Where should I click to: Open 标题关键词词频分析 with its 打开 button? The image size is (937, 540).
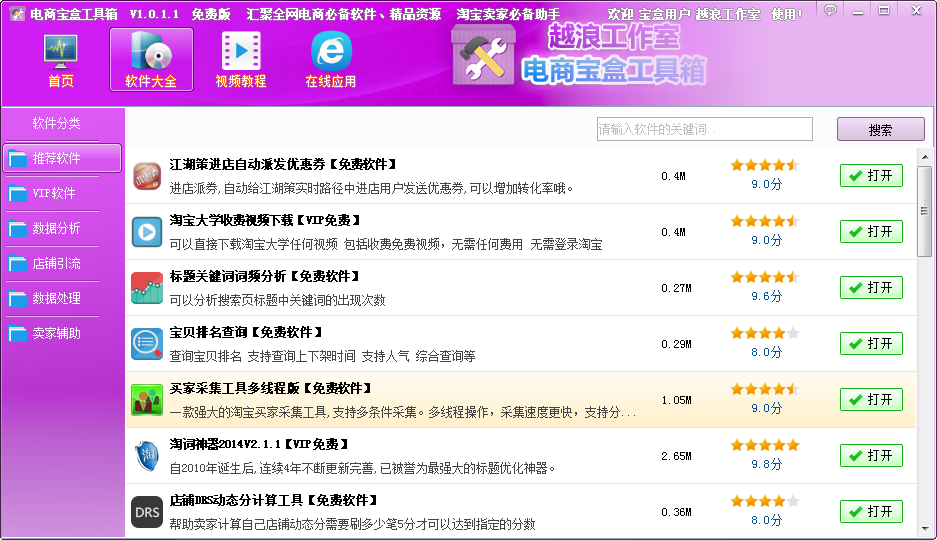pyautogui.click(x=871, y=288)
